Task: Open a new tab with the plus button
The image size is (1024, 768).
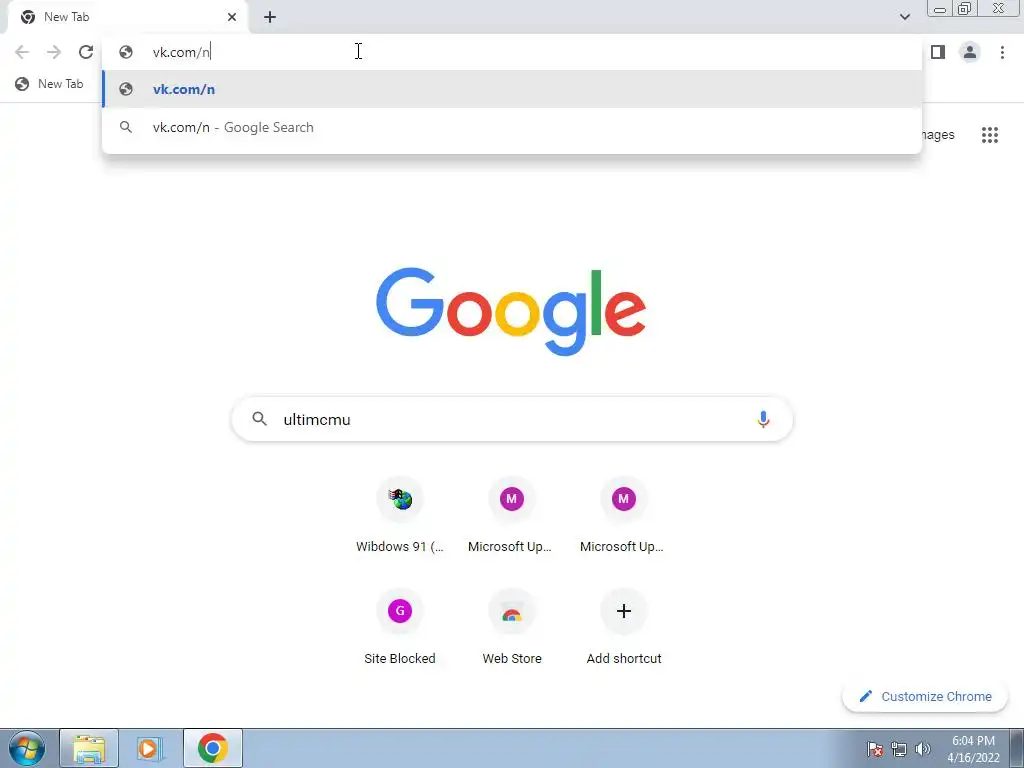Action: (270, 18)
